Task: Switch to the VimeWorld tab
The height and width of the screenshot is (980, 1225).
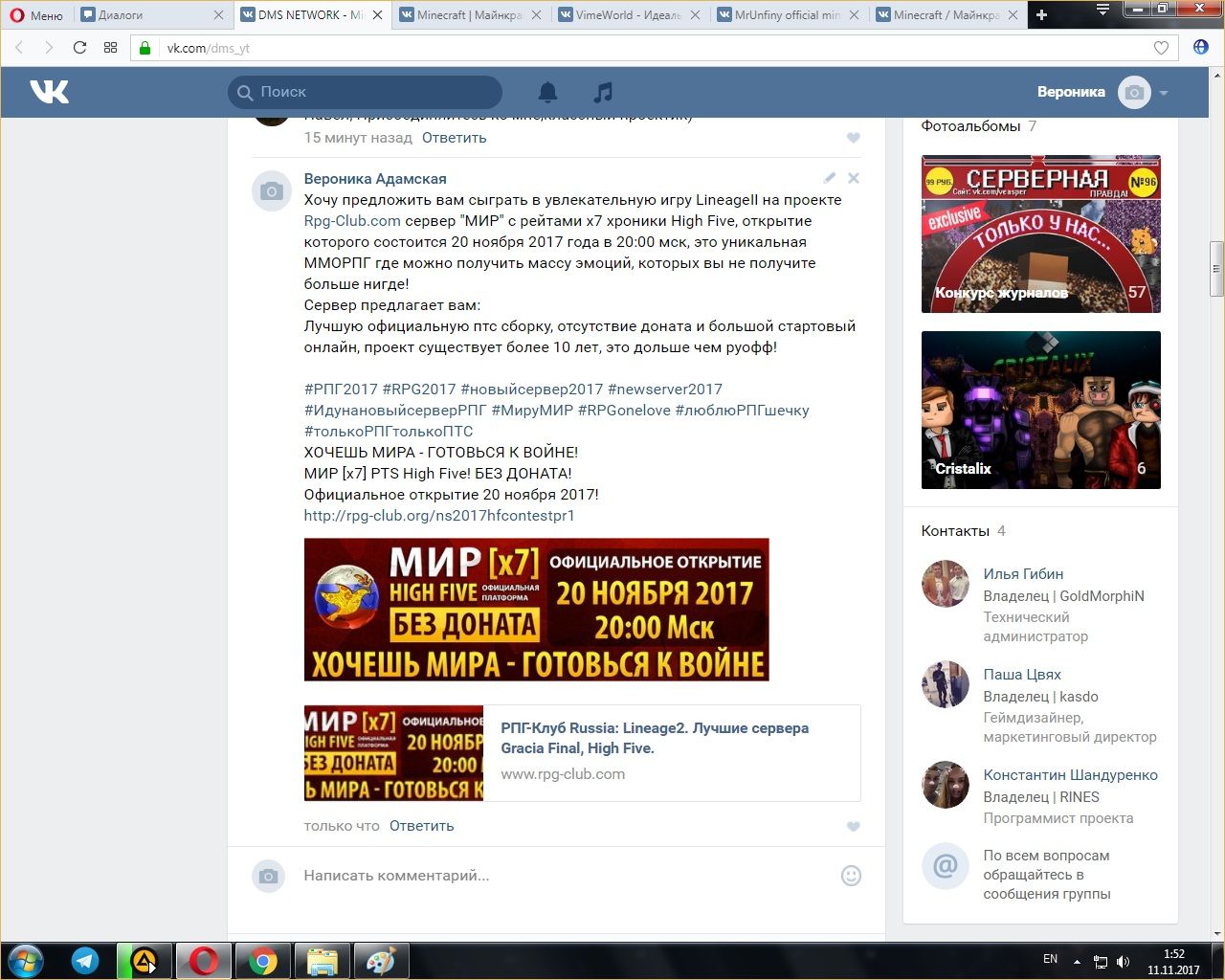Action: click(630, 15)
